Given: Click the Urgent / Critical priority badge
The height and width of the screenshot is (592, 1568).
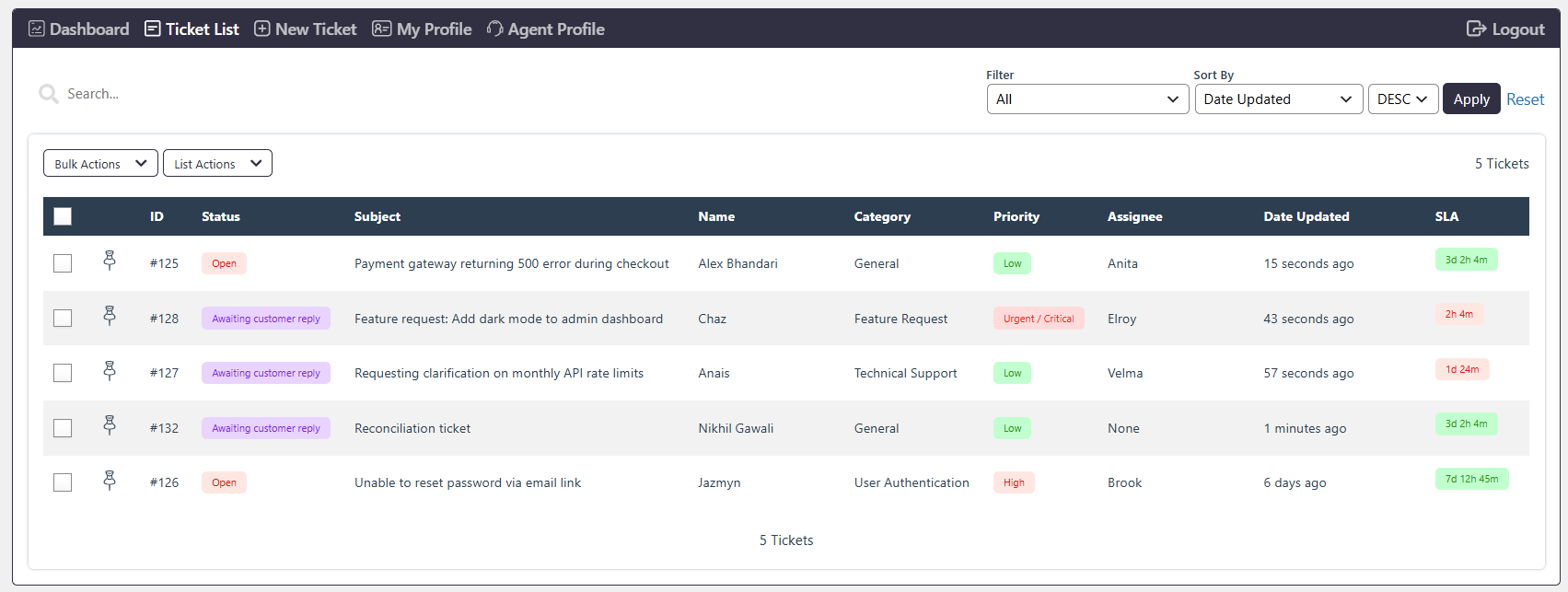Looking at the screenshot, I should click(1039, 319).
